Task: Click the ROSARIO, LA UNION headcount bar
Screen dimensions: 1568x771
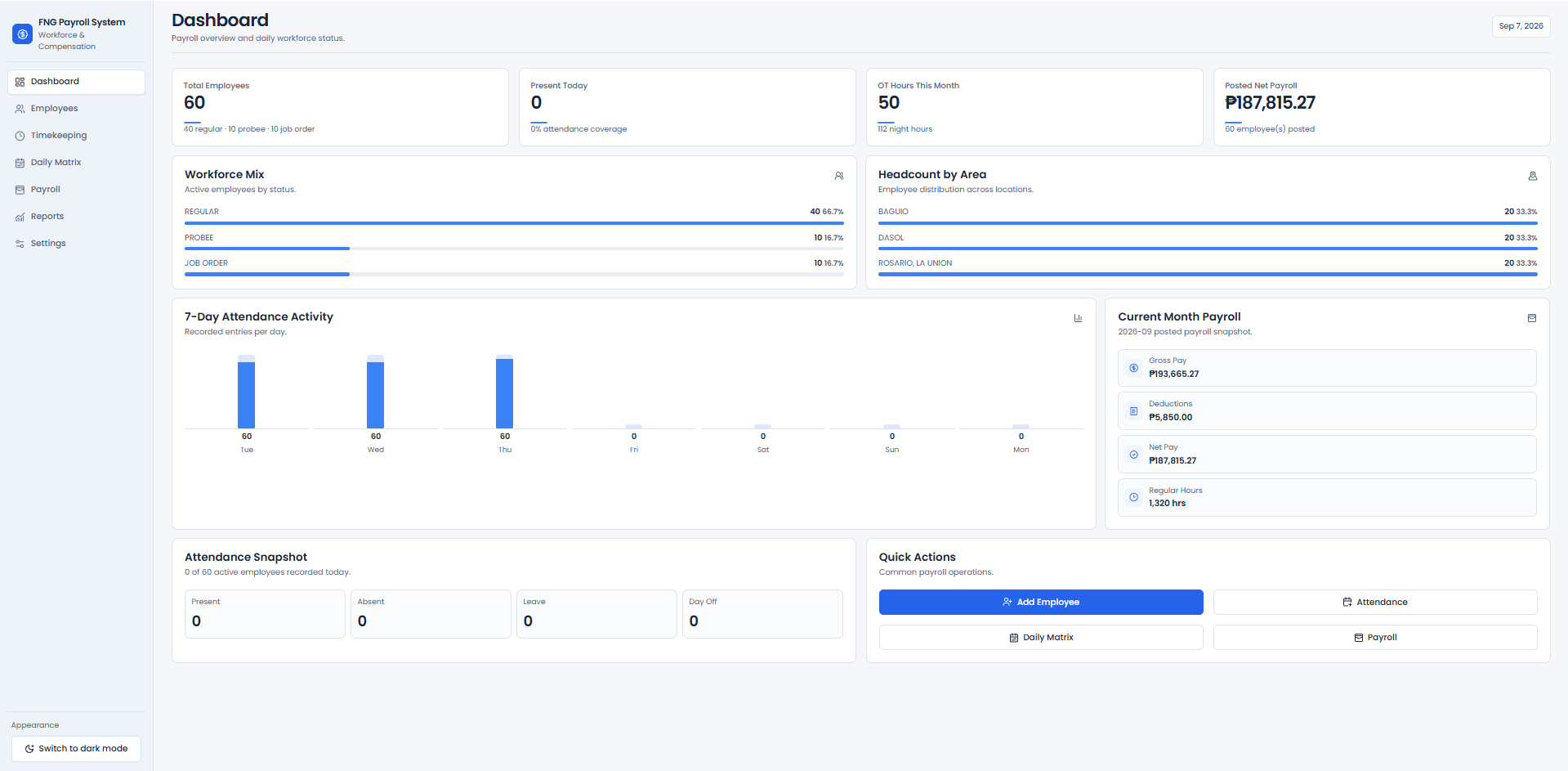Action: pyautogui.click(x=1208, y=275)
